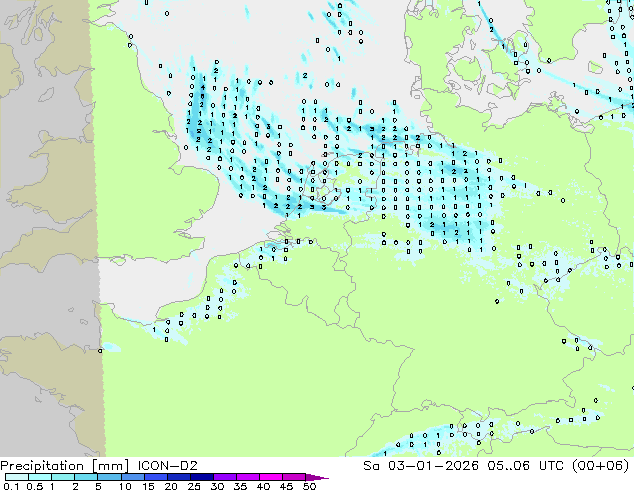
Task: Select the 30–35 mm purple legend swatch
Action: pyautogui.click(x=224, y=477)
